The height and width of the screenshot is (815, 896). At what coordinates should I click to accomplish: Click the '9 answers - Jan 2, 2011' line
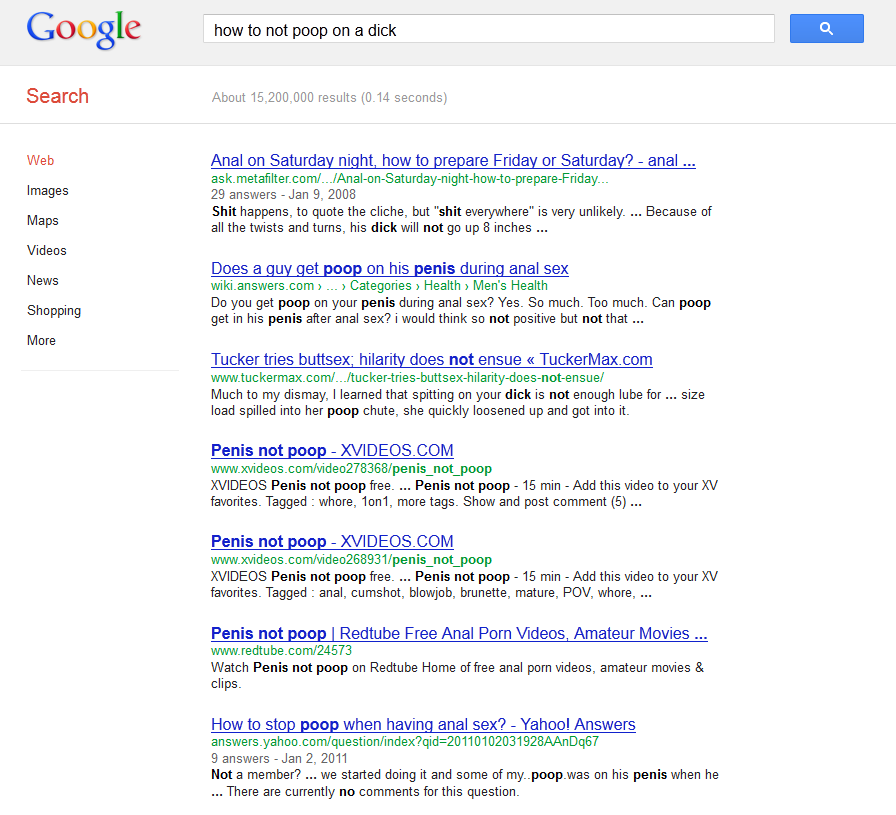pos(279,758)
